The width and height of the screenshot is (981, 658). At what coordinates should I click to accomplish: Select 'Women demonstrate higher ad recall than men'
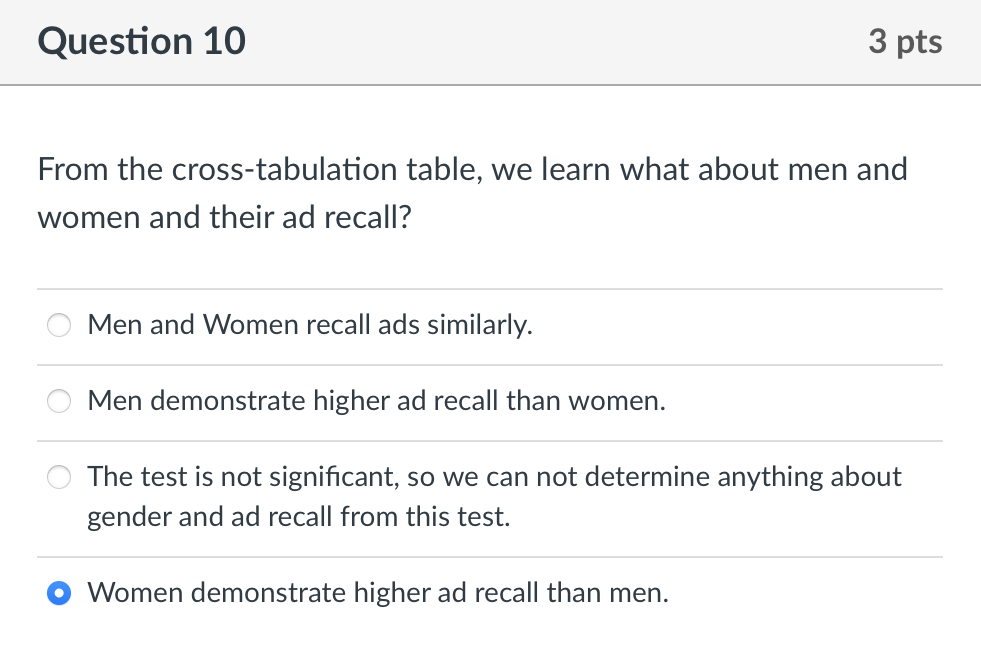click(x=58, y=593)
